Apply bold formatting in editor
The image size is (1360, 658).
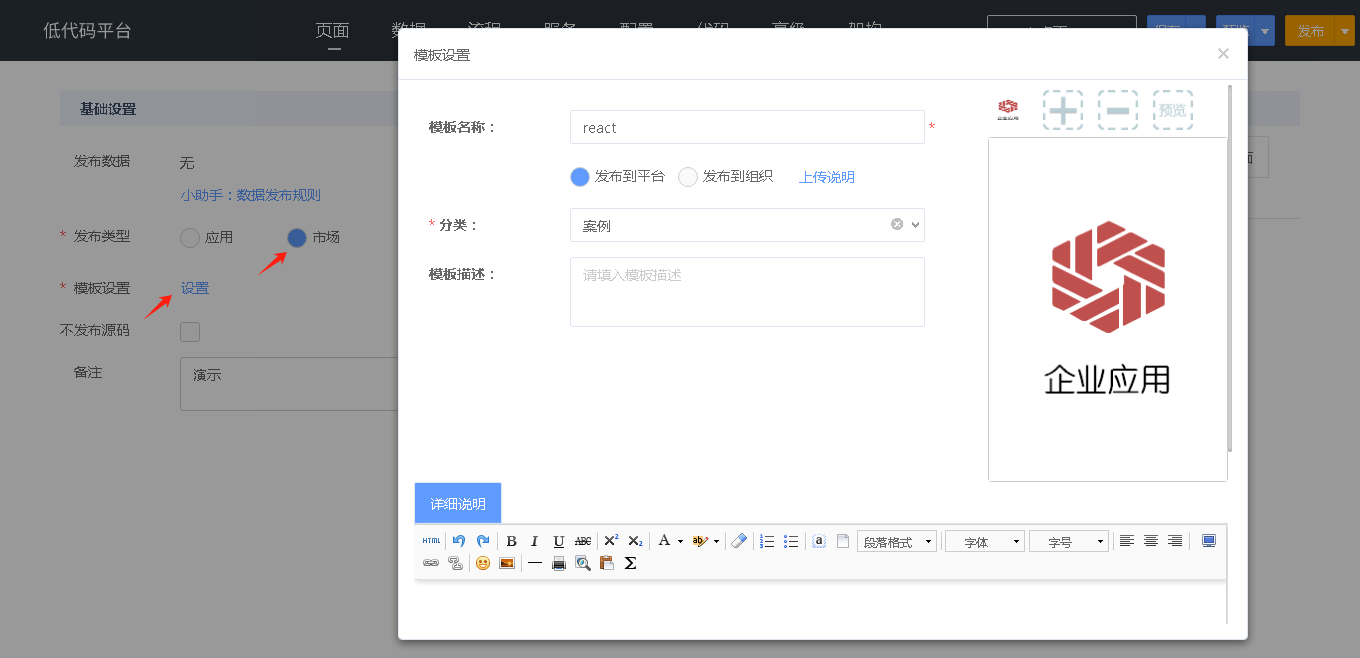(511, 541)
